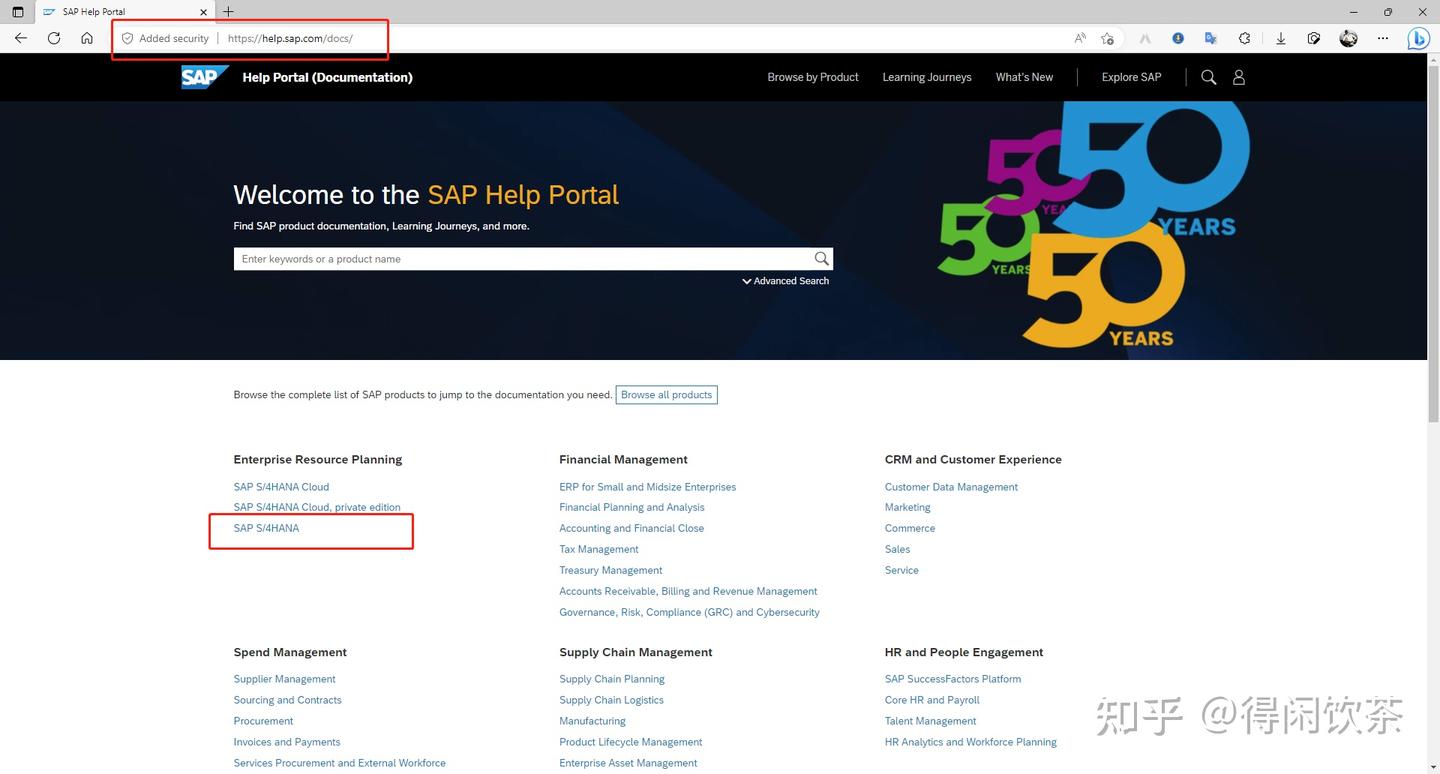Click the SAP logo in the header
This screenshot has height=774, width=1440.
coord(203,76)
